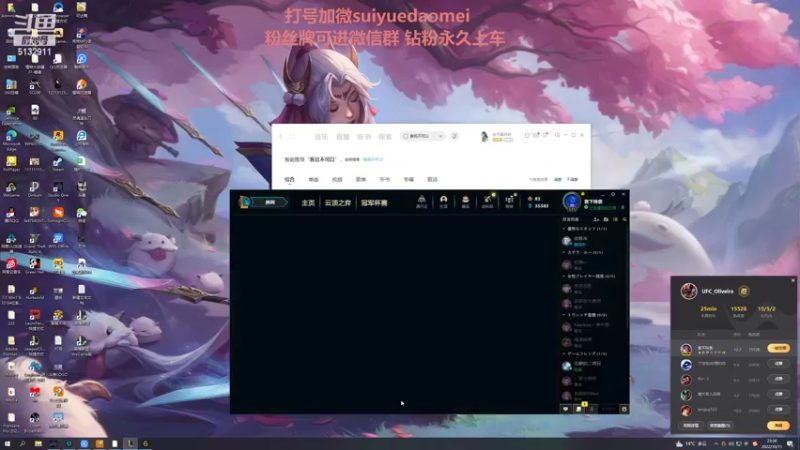Open the 云顶之弈 tab in League client
Screen dimensions: 800x450
pyautogui.click(x=338, y=203)
